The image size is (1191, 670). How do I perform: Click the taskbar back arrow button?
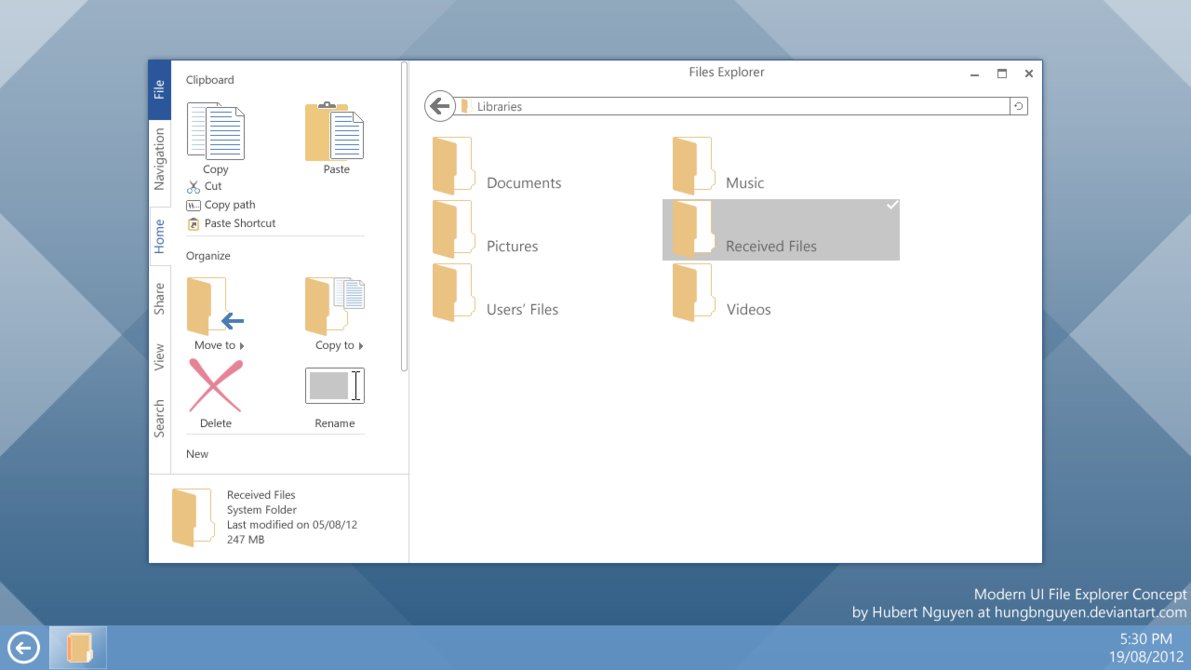pyautogui.click(x=24, y=648)
